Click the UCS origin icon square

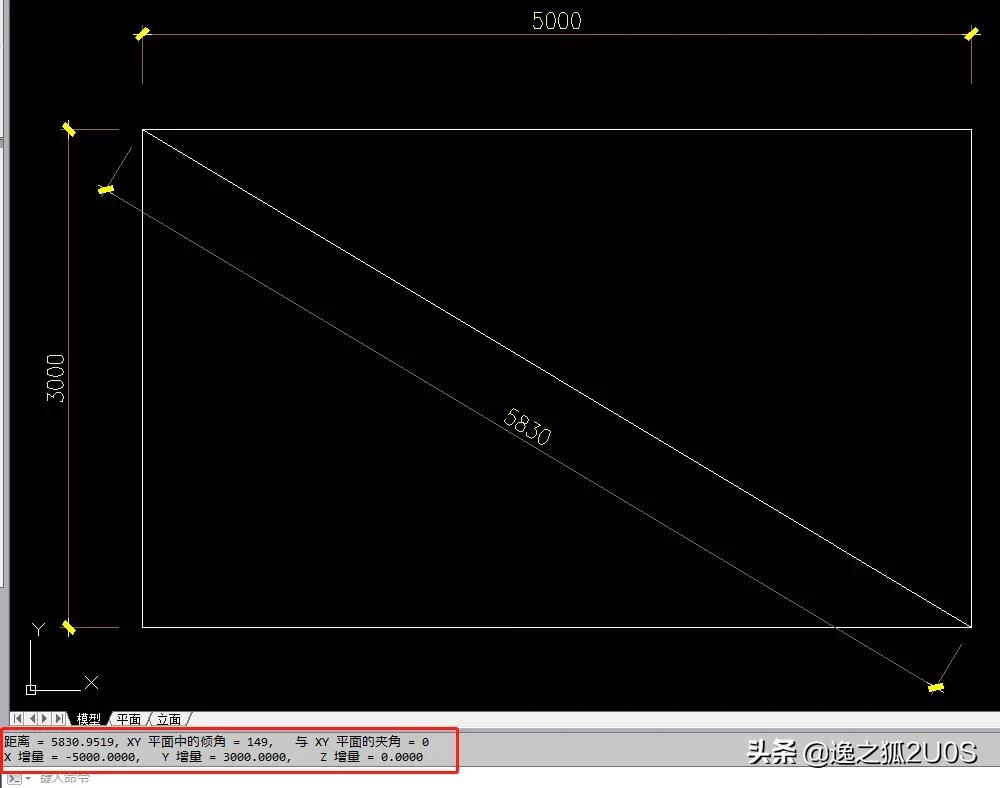coord(31,689)
